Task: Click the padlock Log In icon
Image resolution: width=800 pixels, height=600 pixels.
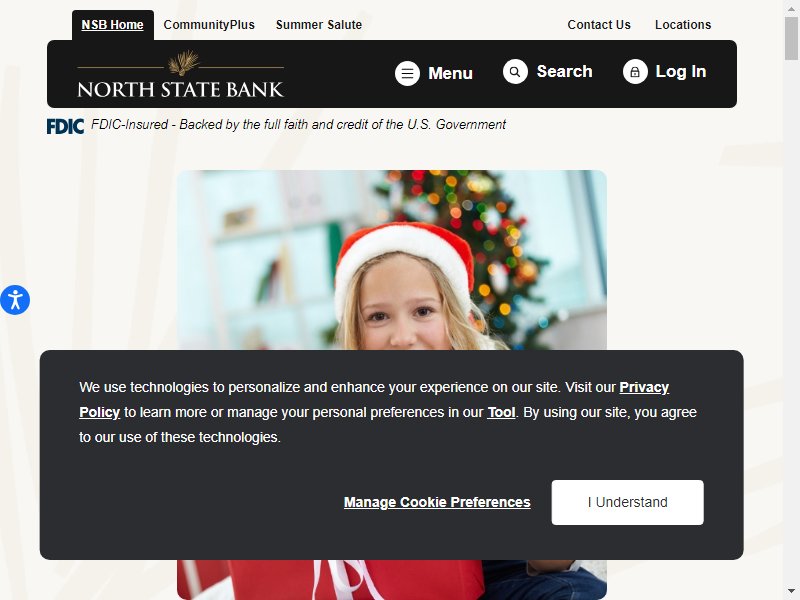Action: click(635, 71)
